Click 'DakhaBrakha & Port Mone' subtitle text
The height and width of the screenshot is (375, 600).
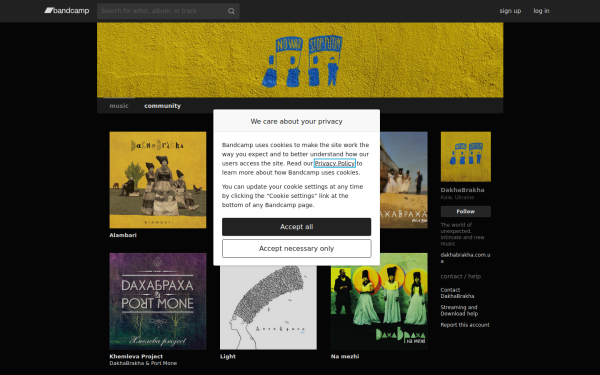coord(143,363)
